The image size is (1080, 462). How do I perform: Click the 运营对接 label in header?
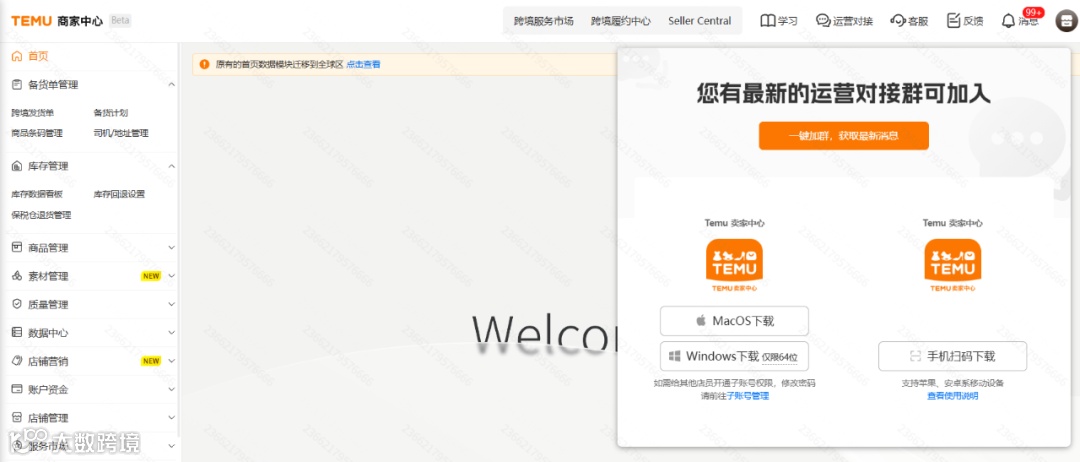(853, 21)
